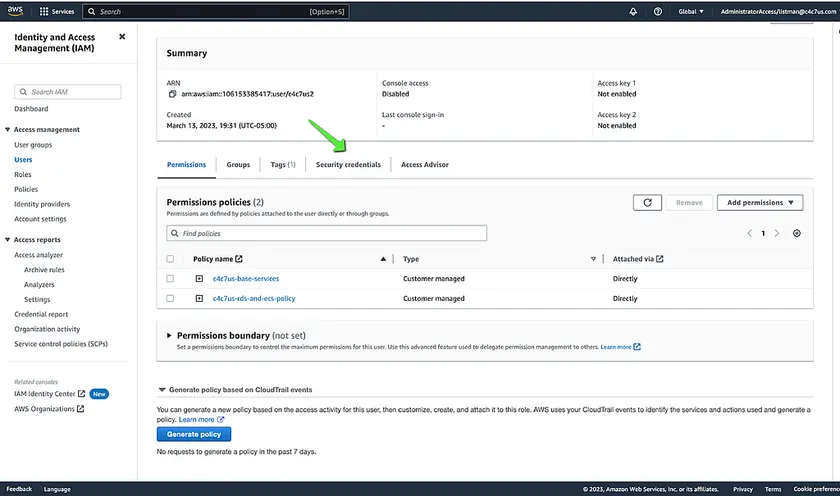Open Terms link in footer
Image resolution: width=840 pixels, height=496 pixels.
pyautogui.click(x=773, y=489)
